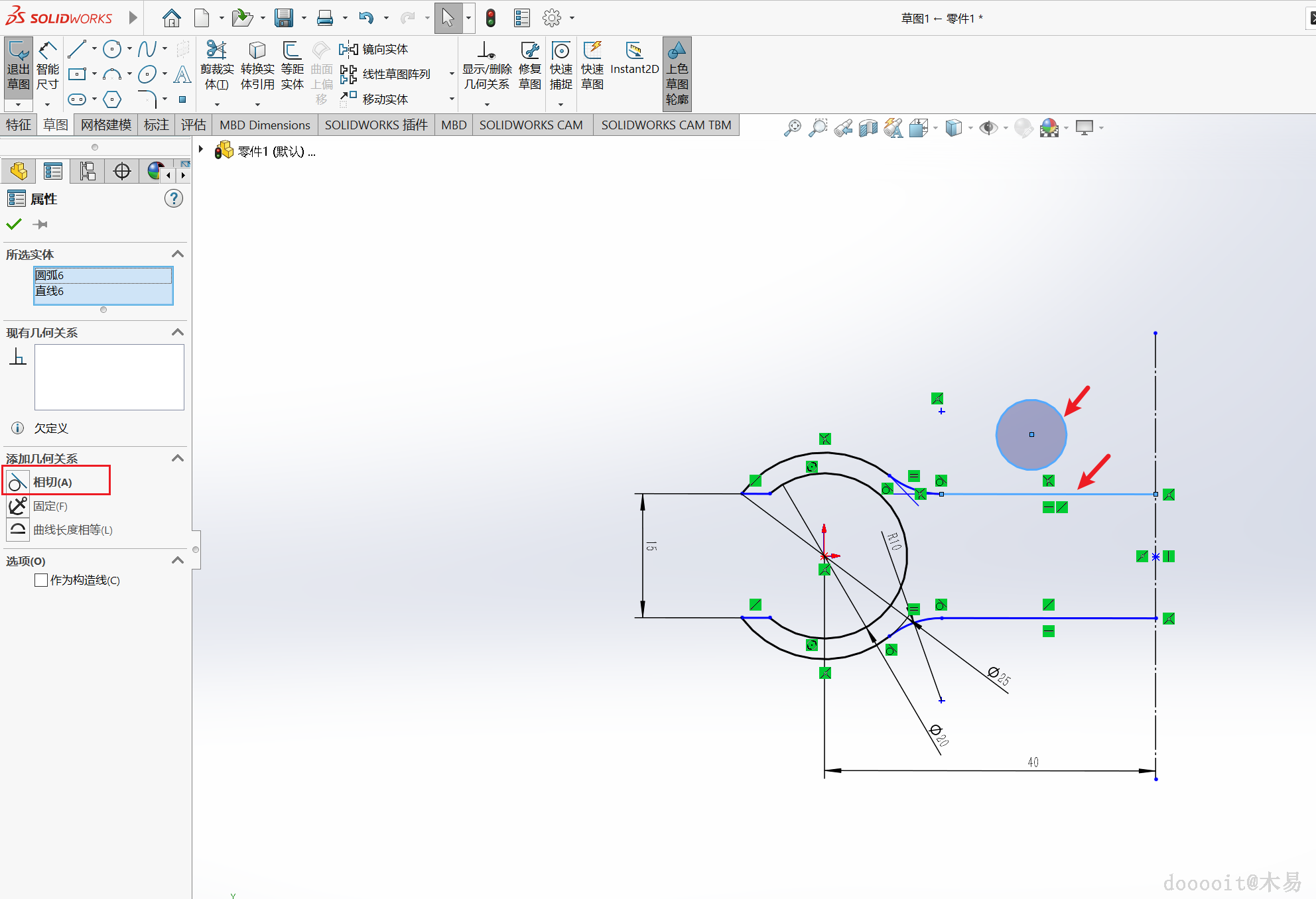Switch to the 特征 (Features) tab

(x=19, y=125)
